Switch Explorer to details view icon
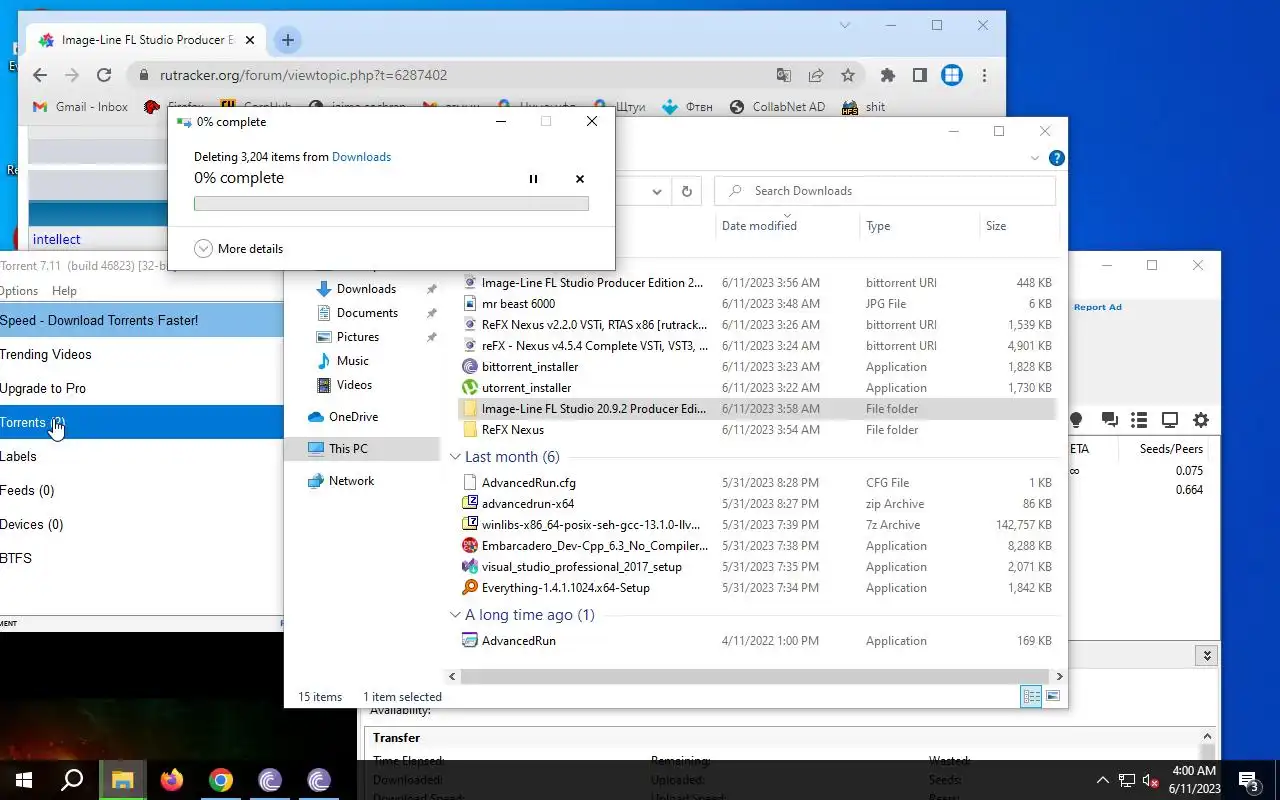The width and height of the screenshot is (1280, 800). tap(1031, 697)
